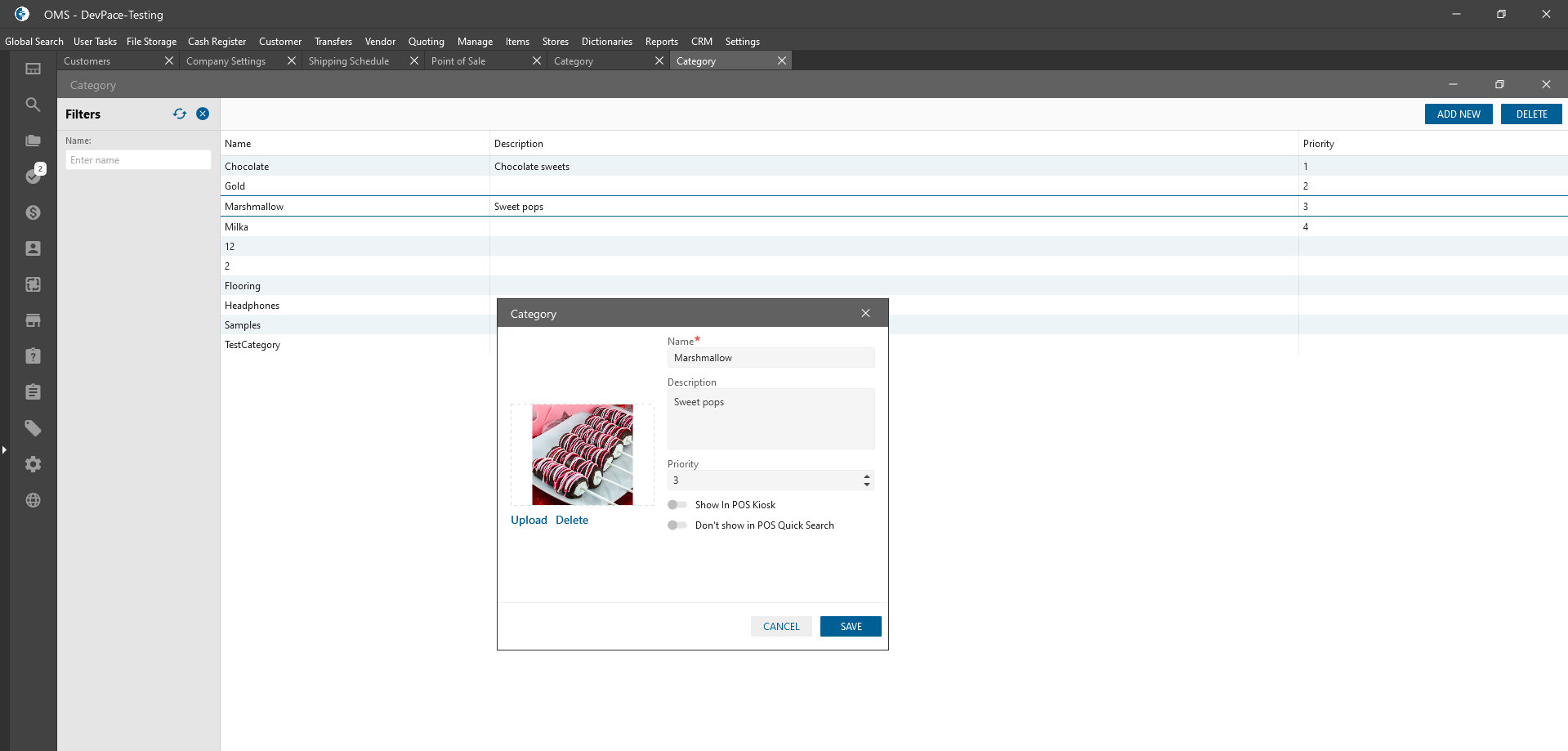
Task: Toggle Show In POS Kiosk switch
Action: click(677, 505)
